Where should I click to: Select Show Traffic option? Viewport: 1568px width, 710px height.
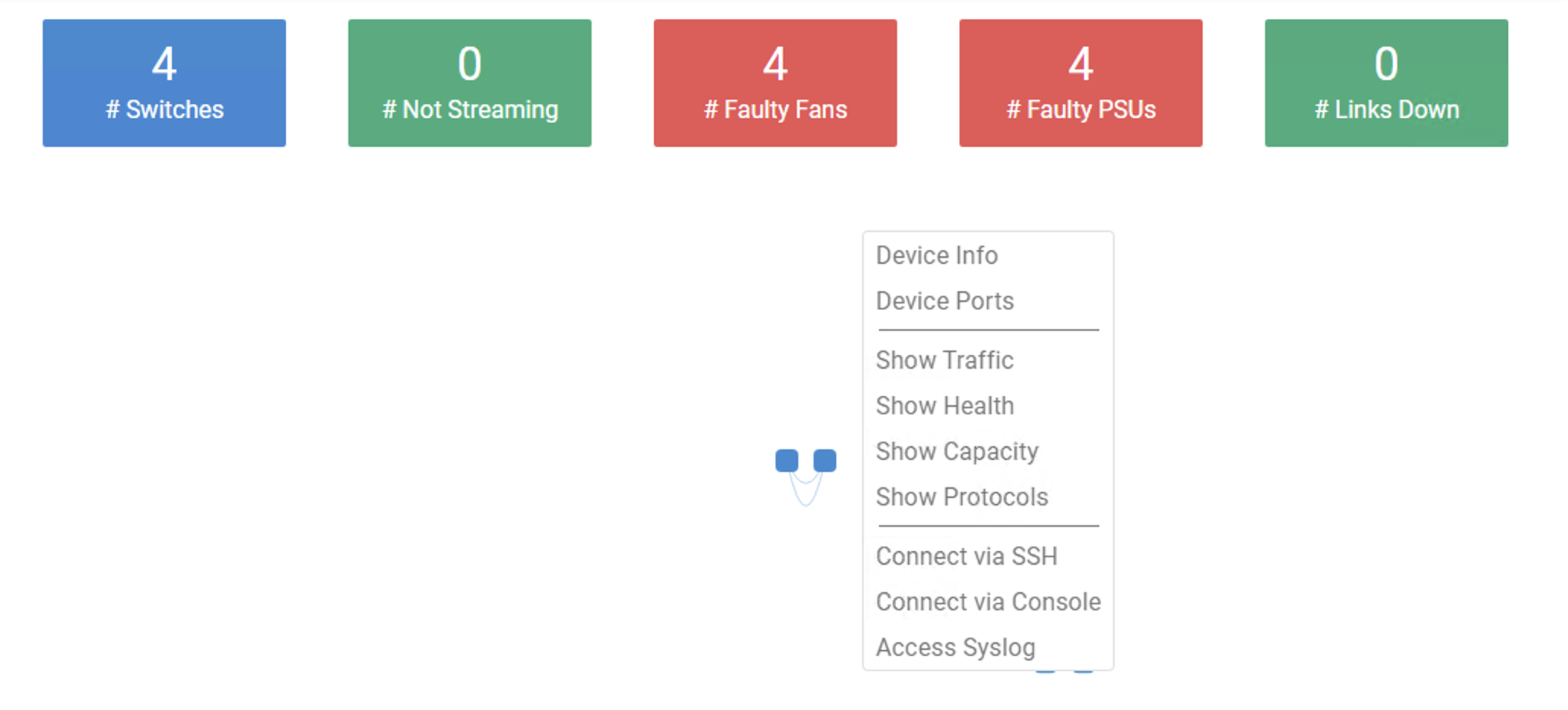944,360
